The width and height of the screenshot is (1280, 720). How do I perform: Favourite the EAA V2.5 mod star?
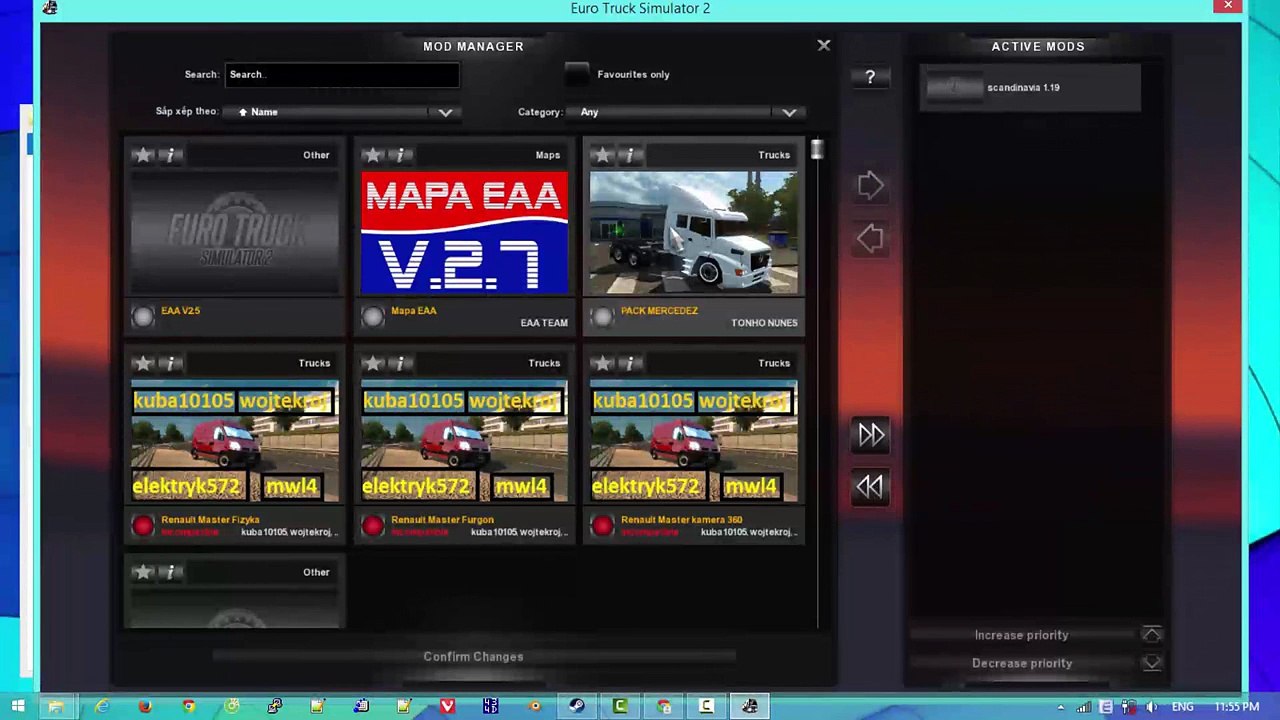143,155
